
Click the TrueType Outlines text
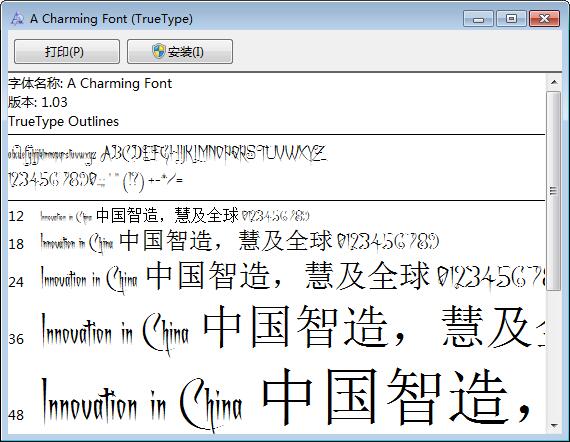pyautogui.click(x=64, y=121)
